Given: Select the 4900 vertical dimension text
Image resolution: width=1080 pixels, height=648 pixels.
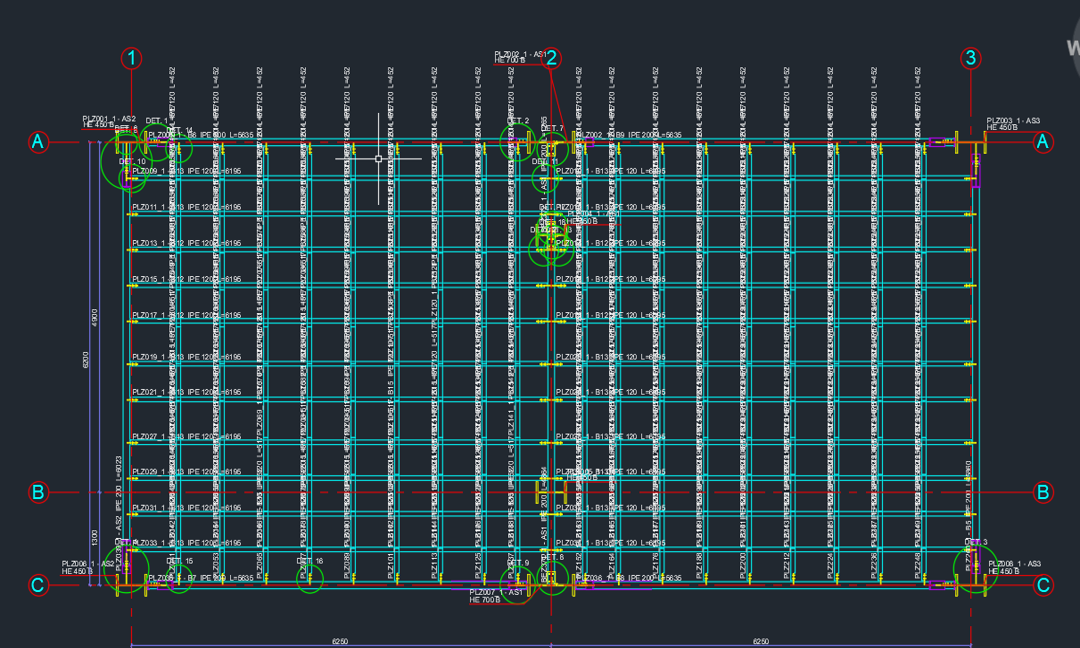Looking at the screenshot, I should pos(94,317).
